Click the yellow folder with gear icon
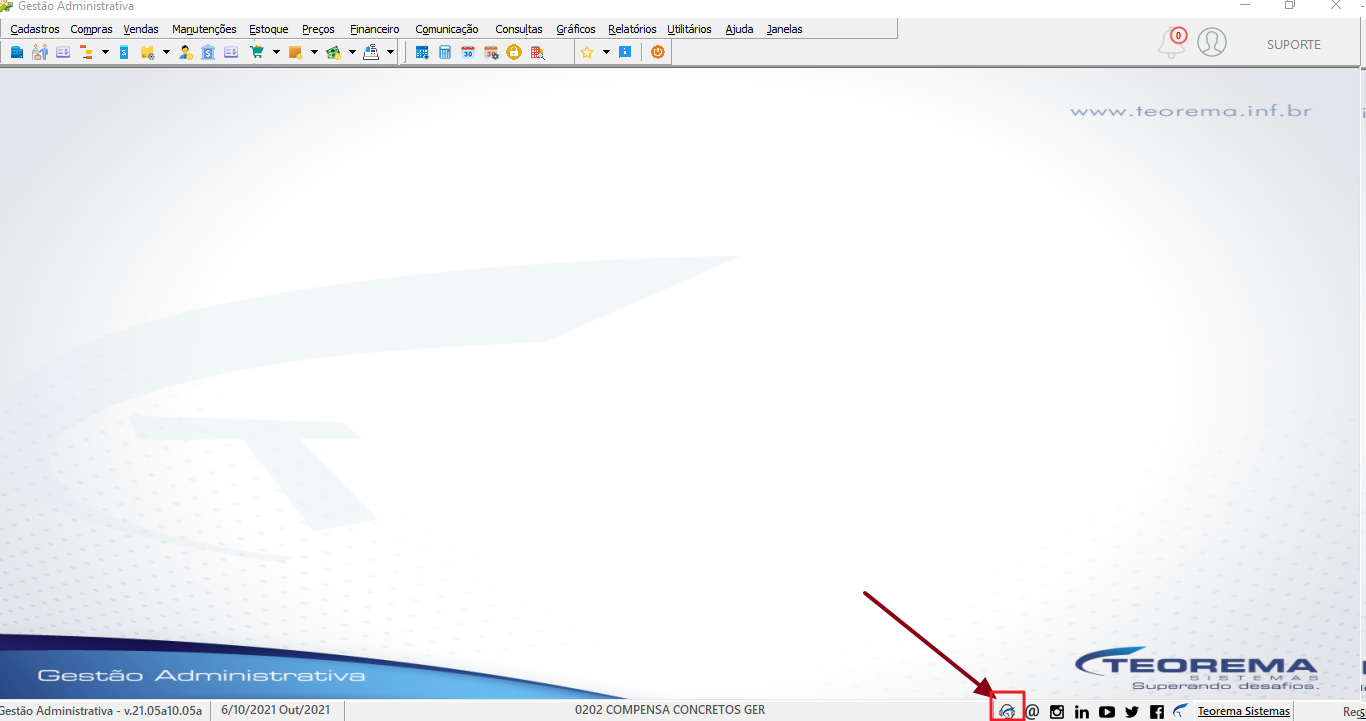 tap(147, 52)
